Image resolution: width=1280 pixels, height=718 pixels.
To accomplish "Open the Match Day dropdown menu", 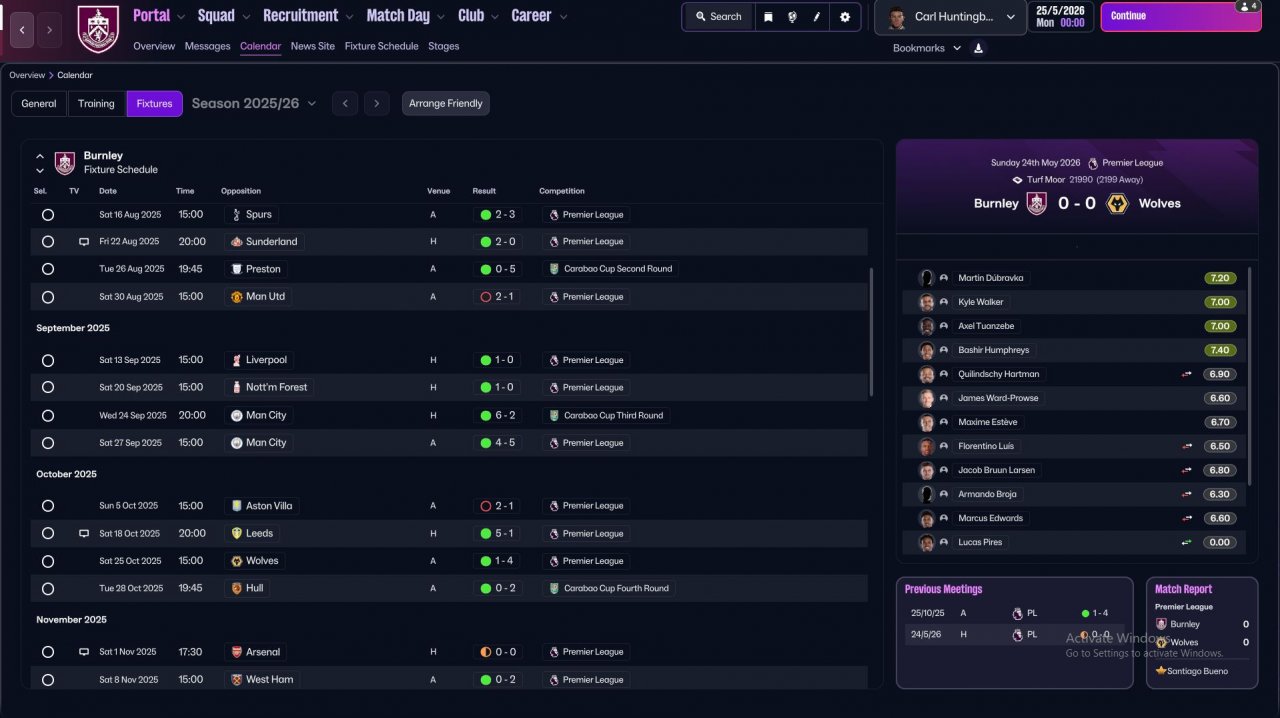I will click(405, 16).
